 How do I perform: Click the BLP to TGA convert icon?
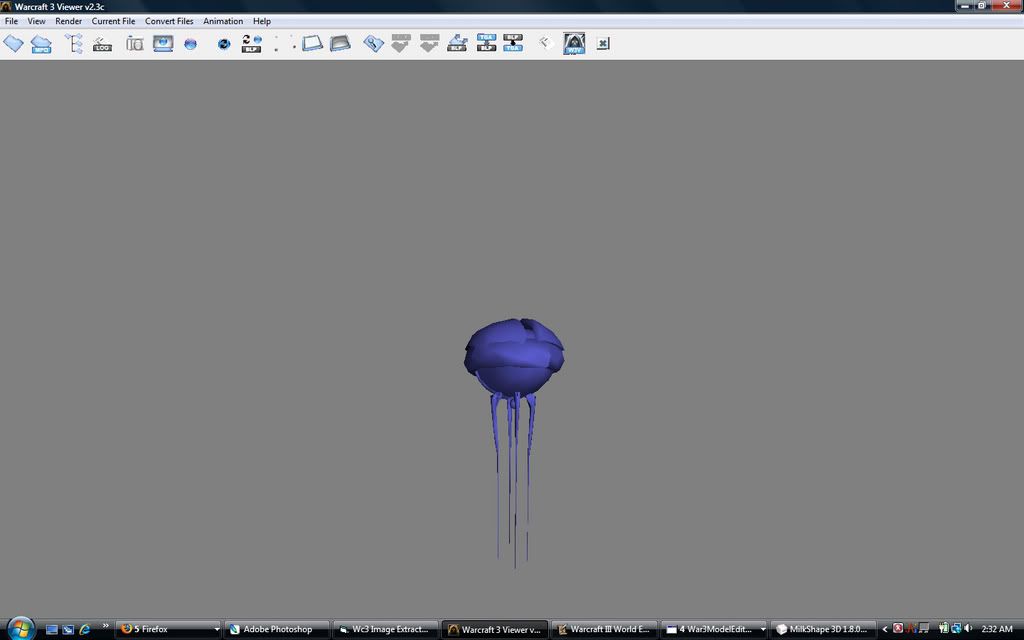(x=513, y=43)
